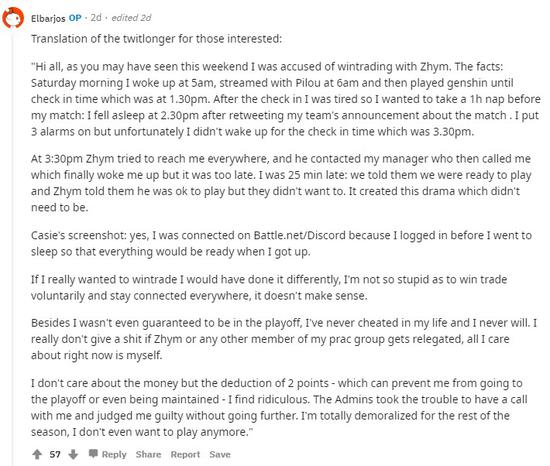Viewport: 550px width, 466px height.
Task: Click the Reddit snoo avatar of Elbarjos
Action: pos(13,18)
